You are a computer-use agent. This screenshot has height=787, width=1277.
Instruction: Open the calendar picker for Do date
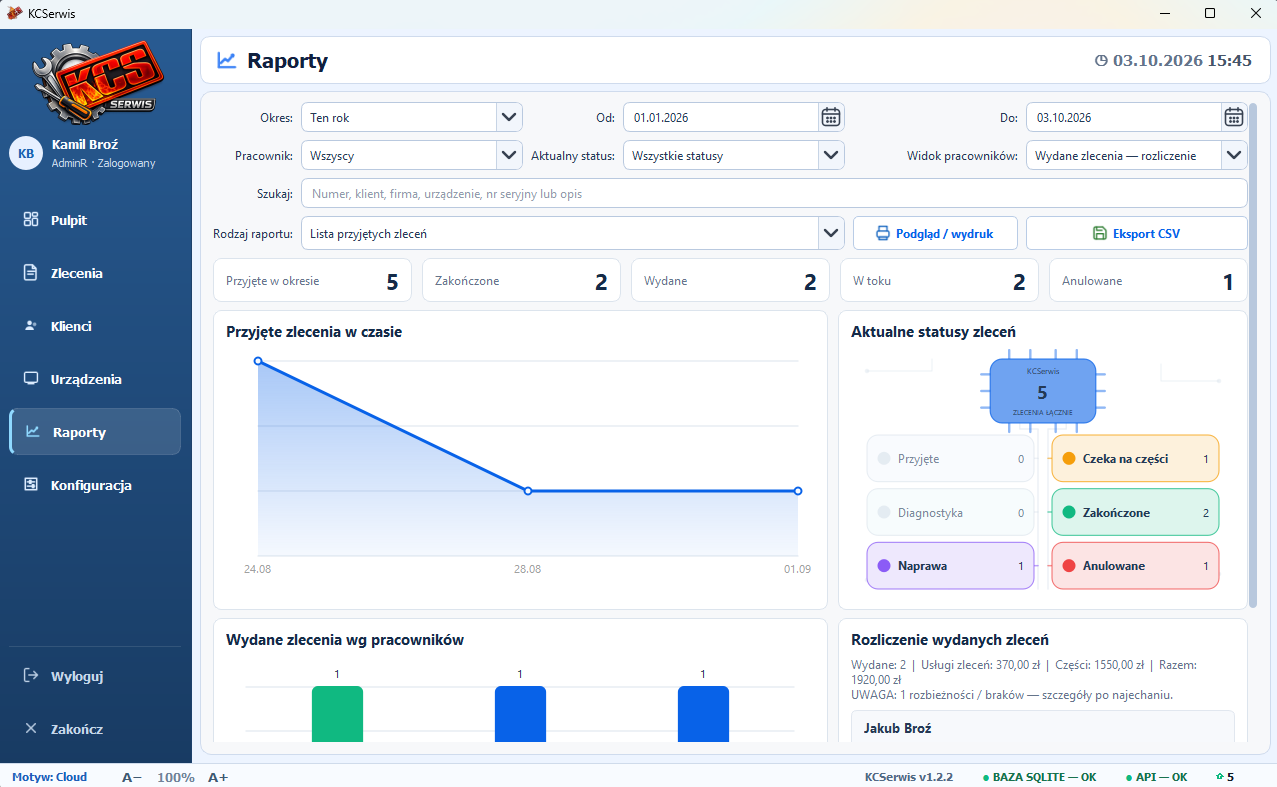(x=1234, y=117)
